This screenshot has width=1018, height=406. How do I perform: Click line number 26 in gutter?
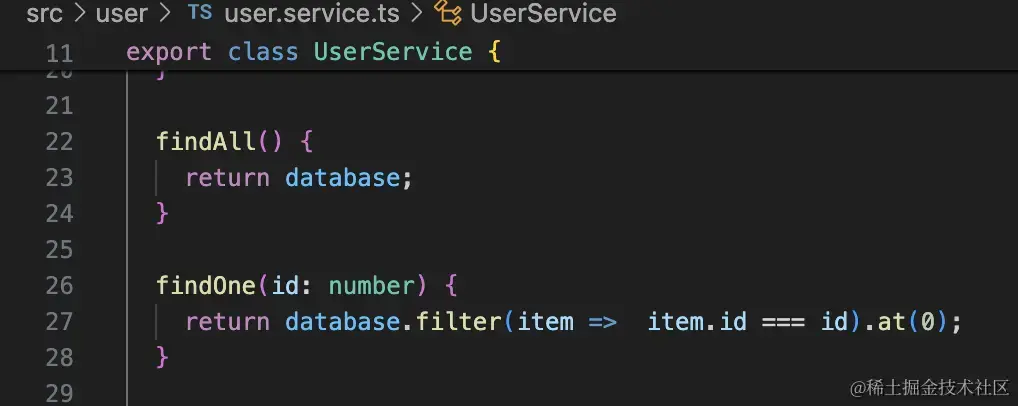coord(59,286)
